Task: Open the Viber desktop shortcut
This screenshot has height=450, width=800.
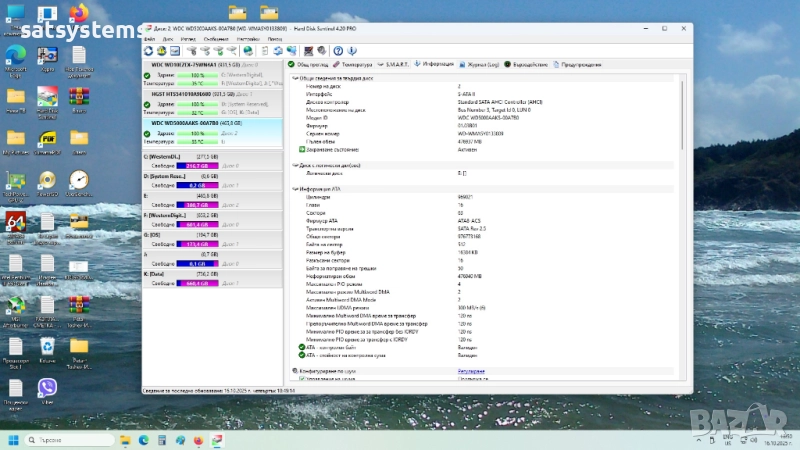Action: (x=47, y=387)
